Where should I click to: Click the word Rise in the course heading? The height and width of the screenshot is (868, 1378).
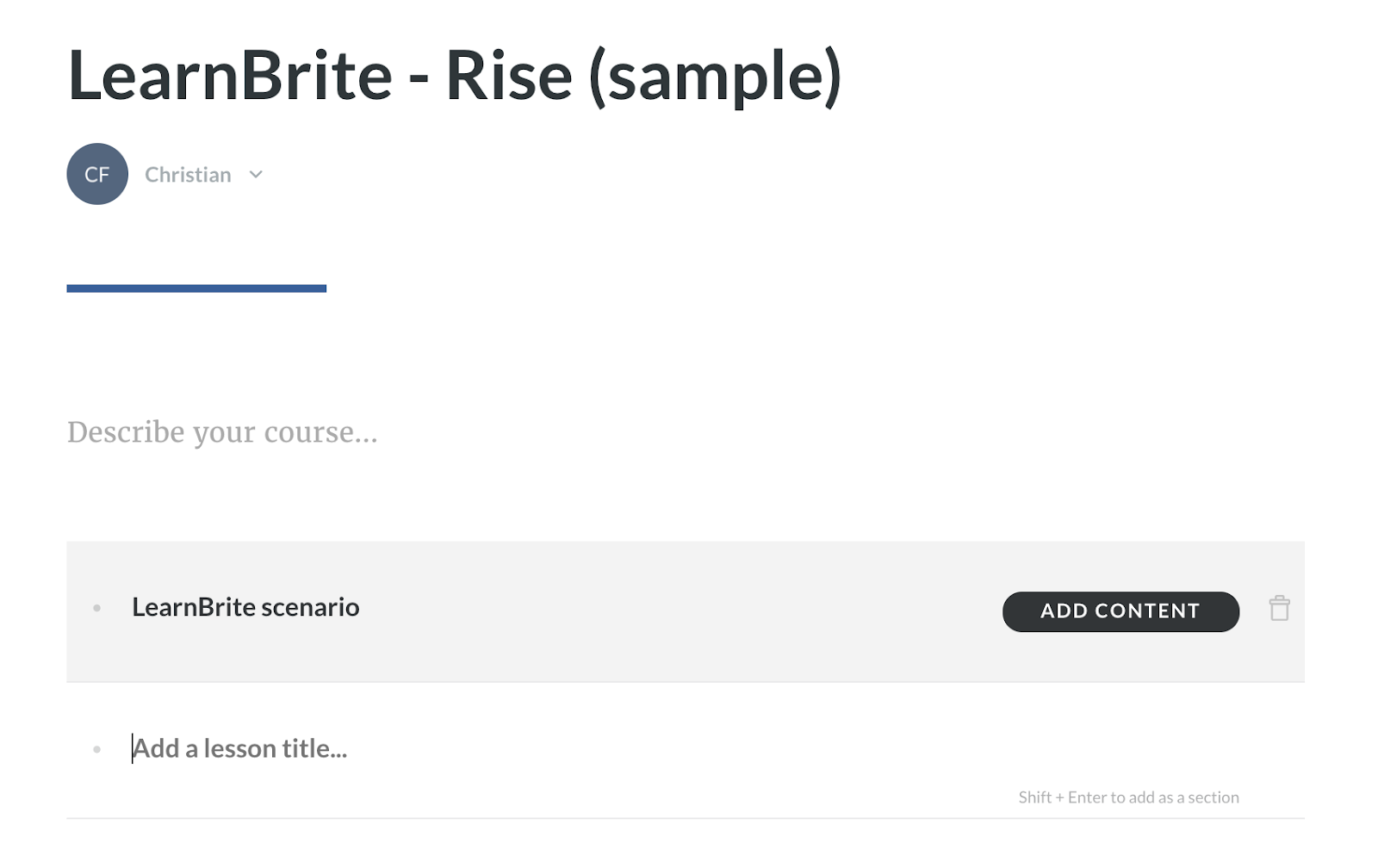click(x=508, y=76)
